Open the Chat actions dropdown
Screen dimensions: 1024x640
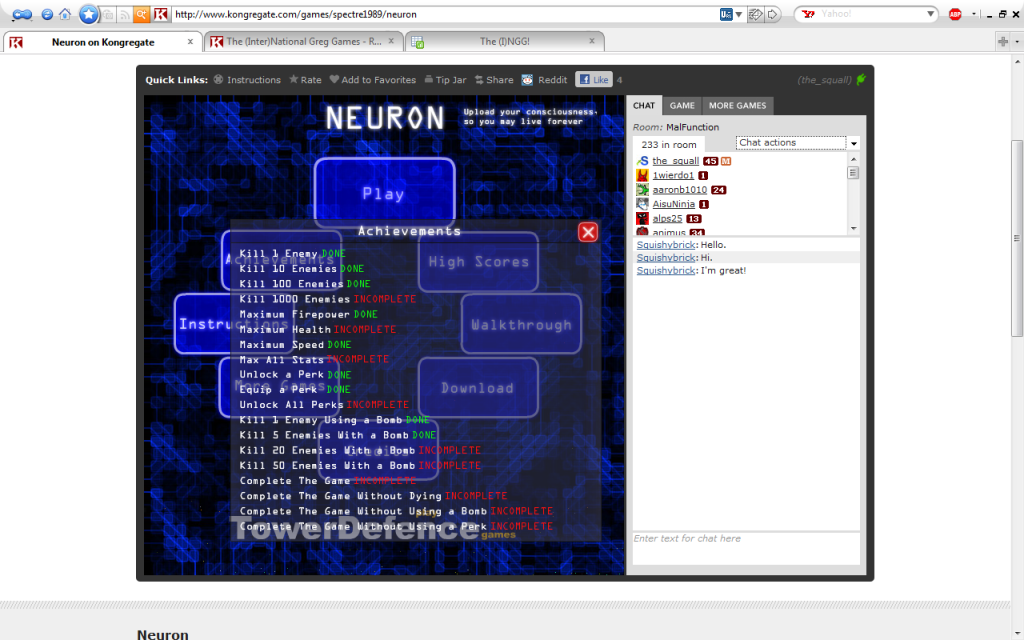click(797, 143)
